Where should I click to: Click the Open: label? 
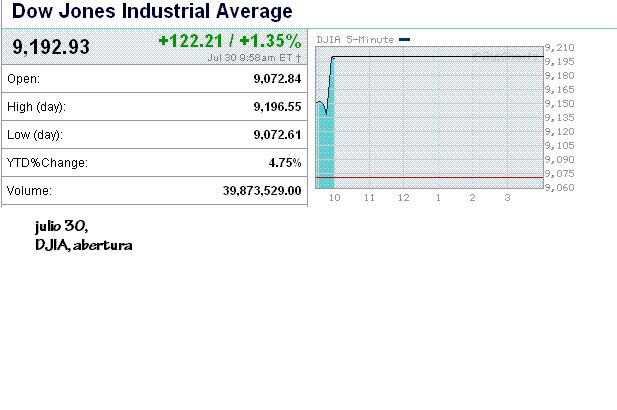pyautogui.click(x=24, y=79)
